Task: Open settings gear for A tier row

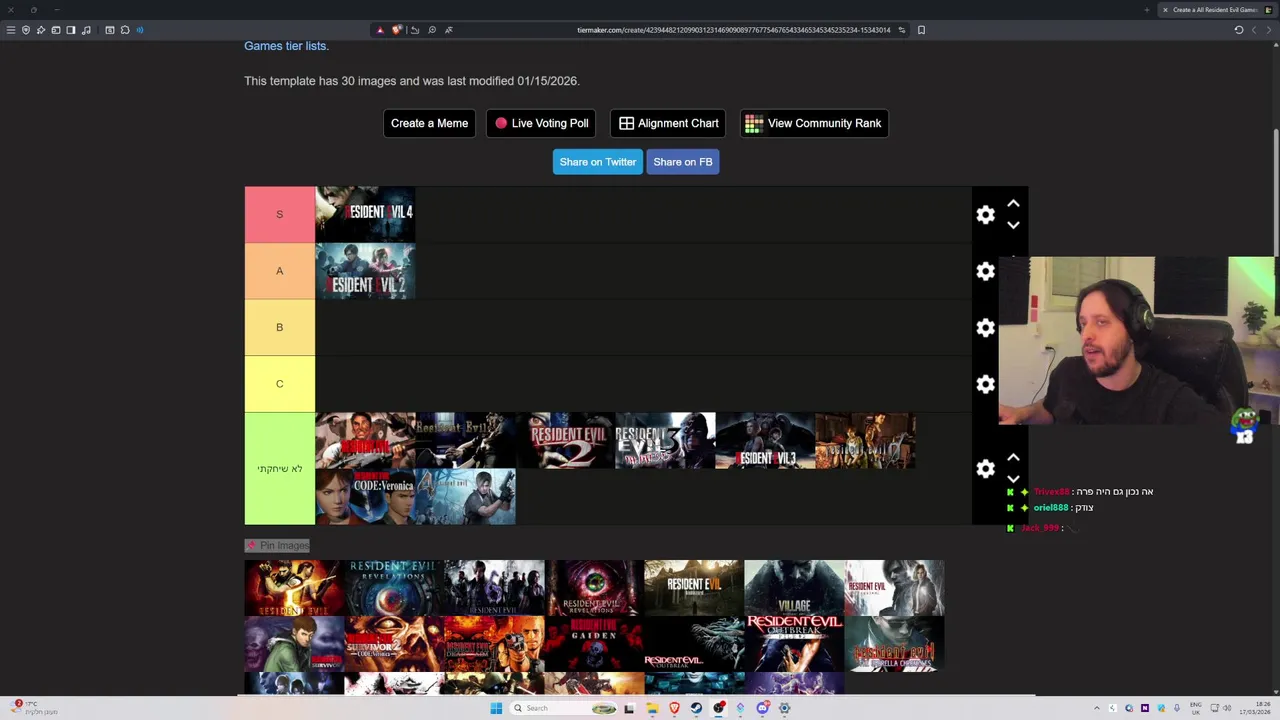Action: [x=985, y=271]
